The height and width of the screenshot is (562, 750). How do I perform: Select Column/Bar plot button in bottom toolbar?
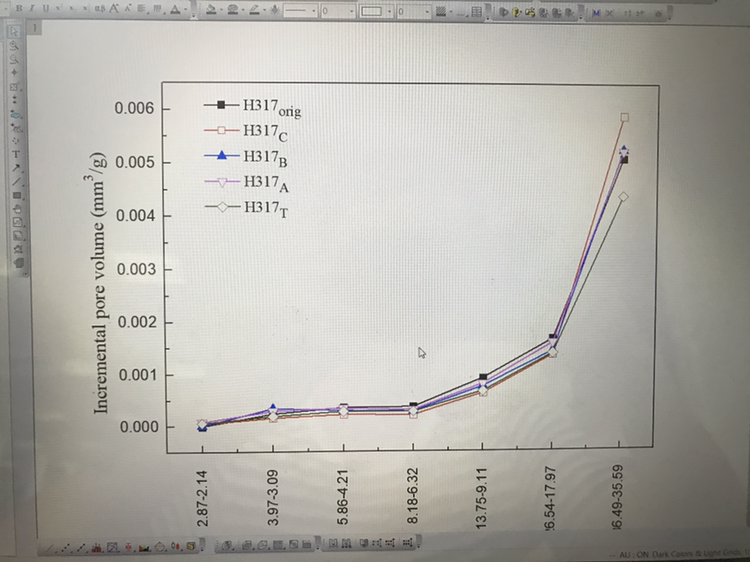(x=98, y=547)
